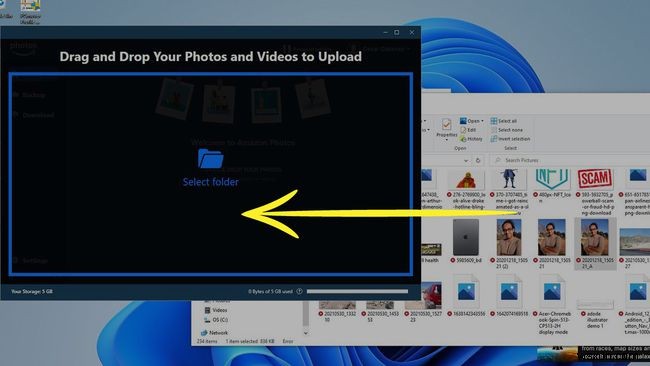This screenshot has height=366, width=650.
Task: Close the Amazon Photos window
Action: click(412, 32)
